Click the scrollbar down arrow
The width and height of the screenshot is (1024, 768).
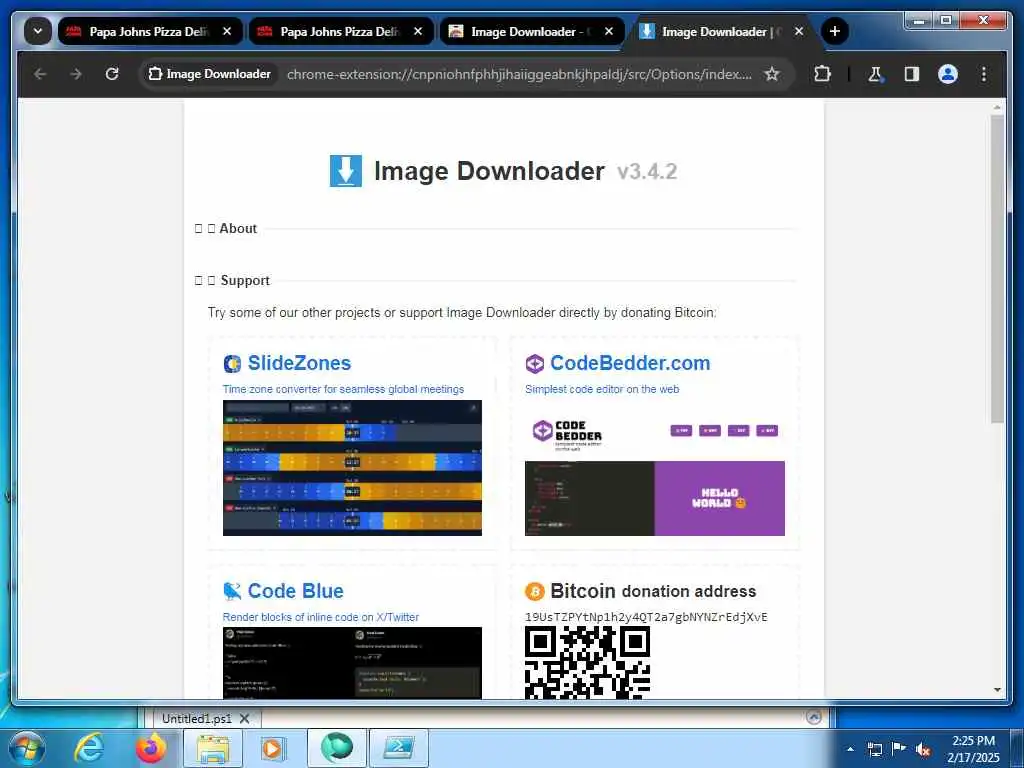(x=997, y=690)
